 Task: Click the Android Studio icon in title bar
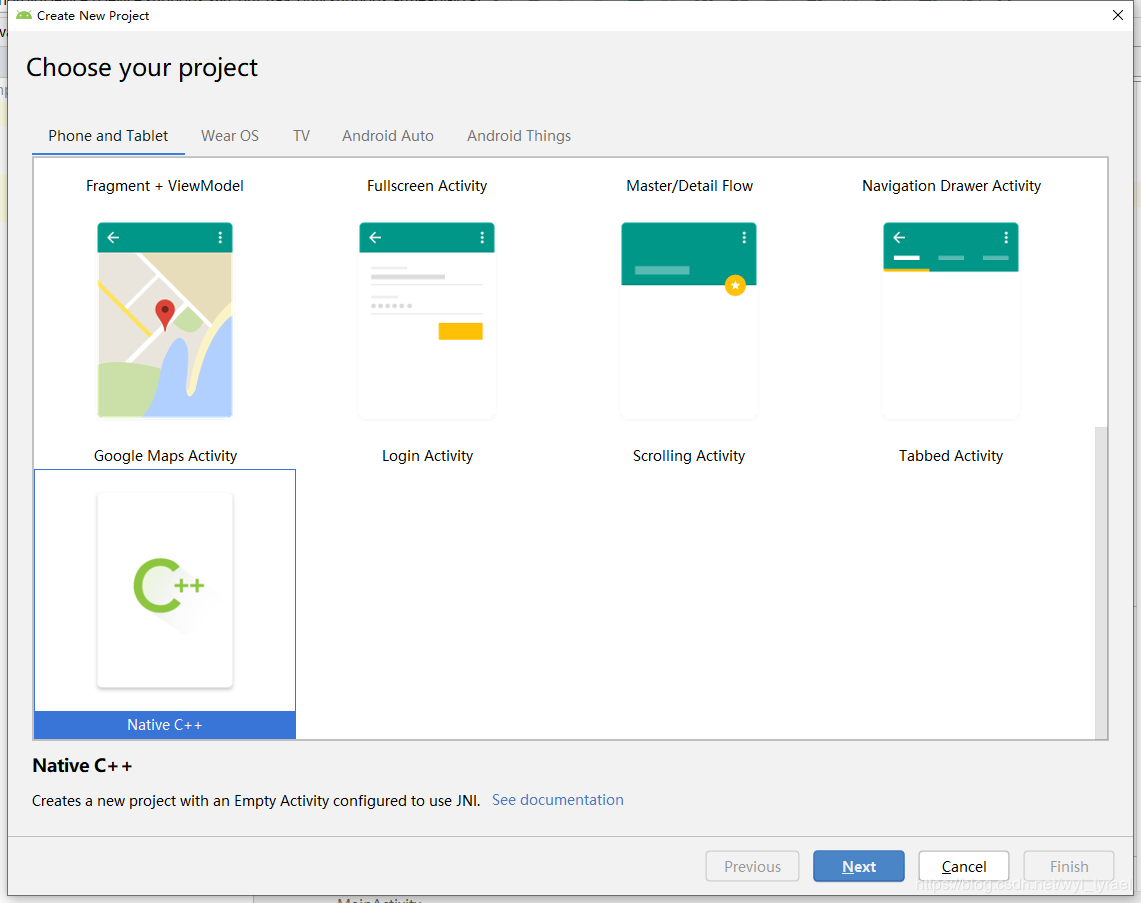click(x=24, y=15)
